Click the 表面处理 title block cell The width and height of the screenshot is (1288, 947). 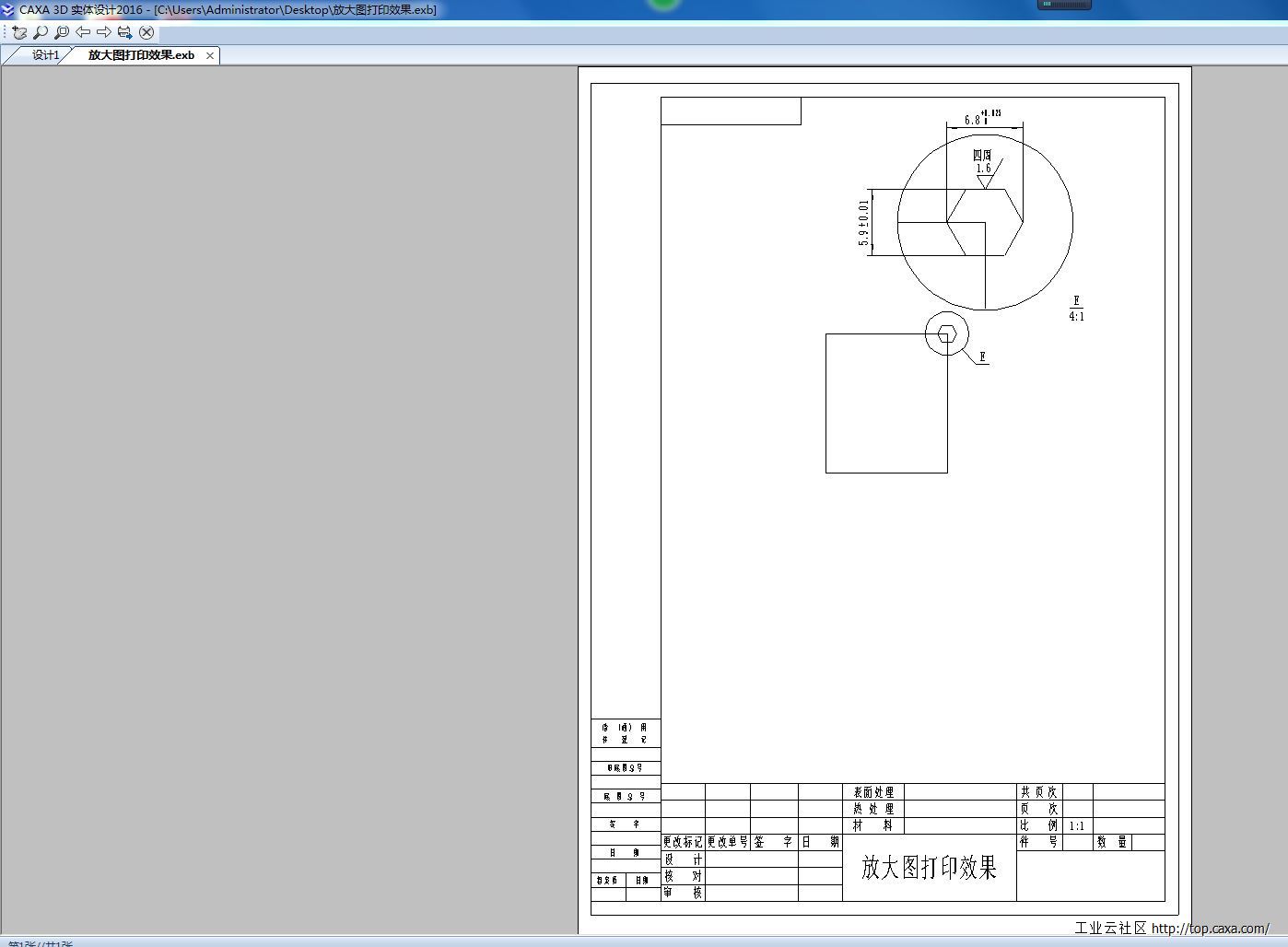[873, 792]
